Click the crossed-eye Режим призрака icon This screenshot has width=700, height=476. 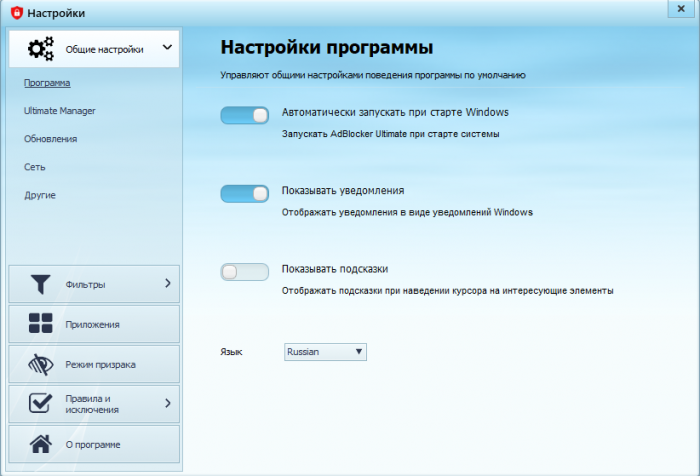[x=40, y=364]
